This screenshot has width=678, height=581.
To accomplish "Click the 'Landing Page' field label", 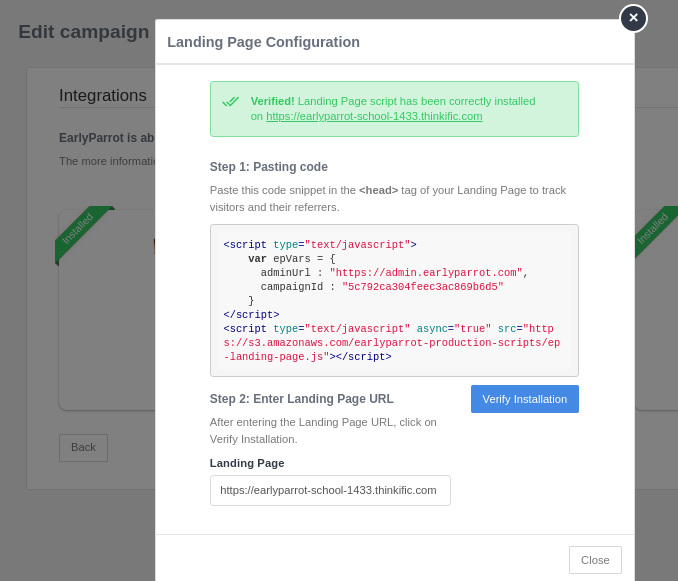I will tap(247, 463).
